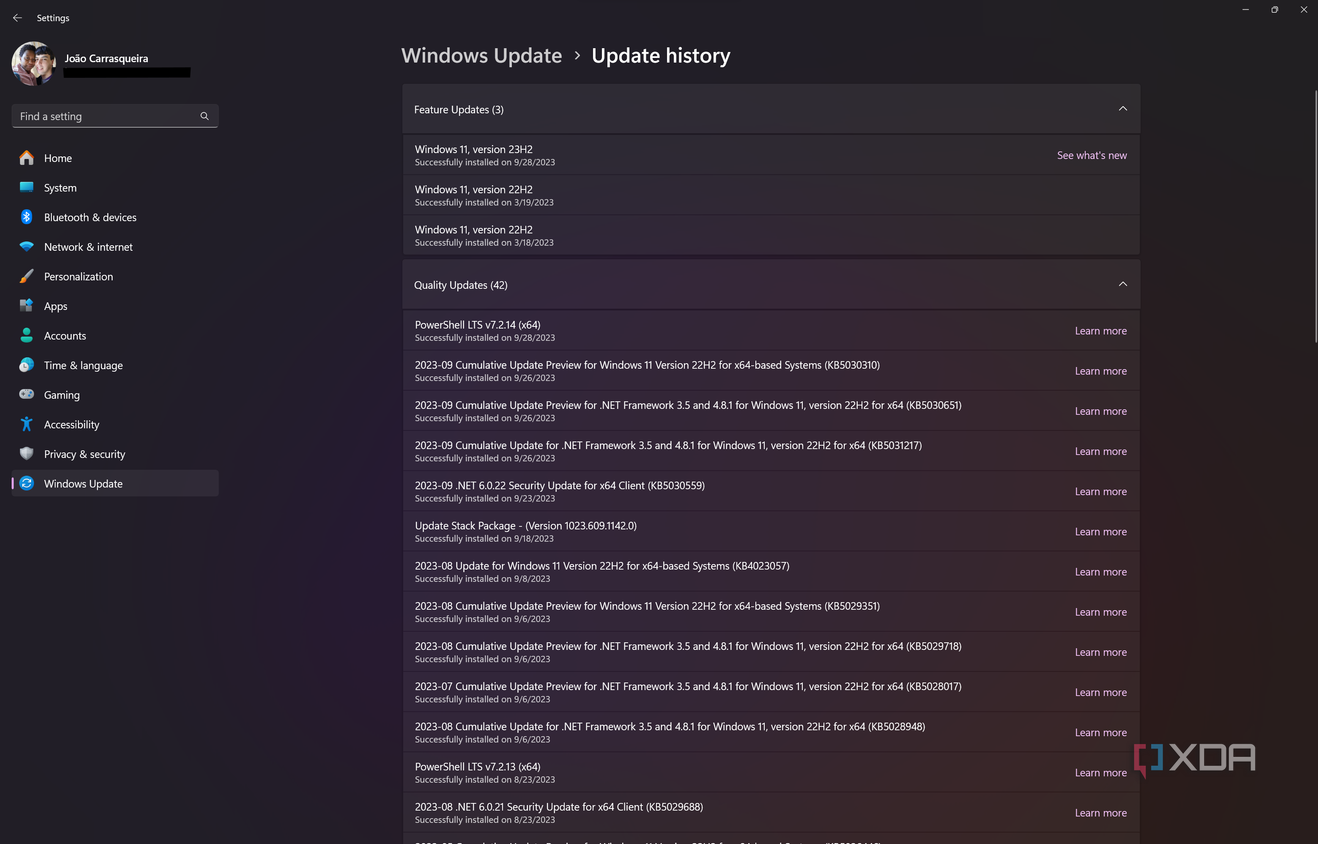Screen dimensions: 1318x844
Task: Click the user profile picture
Action: point(33,64)
